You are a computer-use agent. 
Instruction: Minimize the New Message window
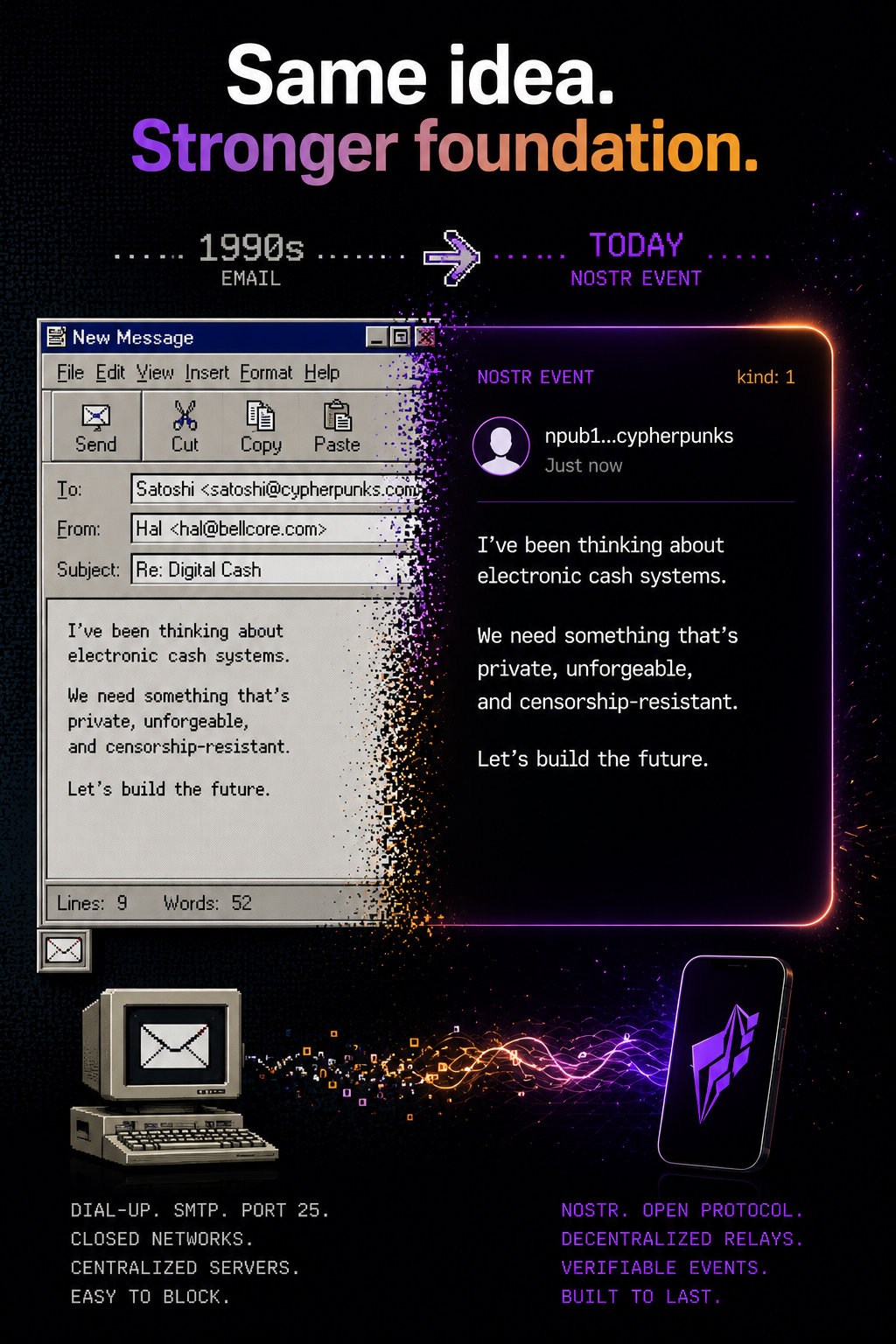tap(377, 337)
